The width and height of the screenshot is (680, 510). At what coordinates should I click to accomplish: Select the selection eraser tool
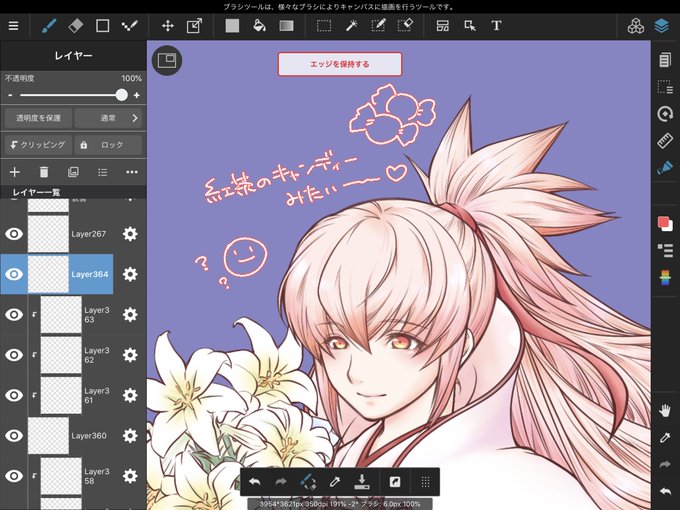(405, 26)
